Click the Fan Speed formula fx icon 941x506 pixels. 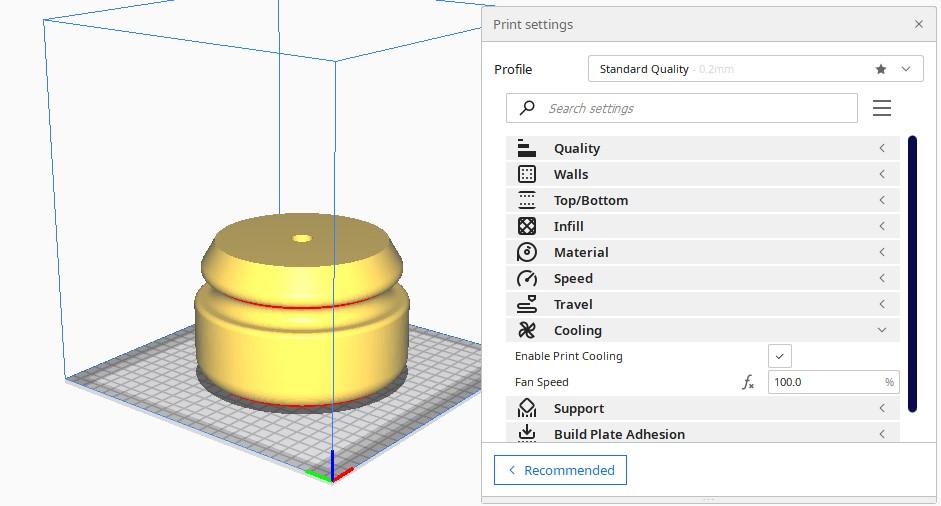pos(748,382)
